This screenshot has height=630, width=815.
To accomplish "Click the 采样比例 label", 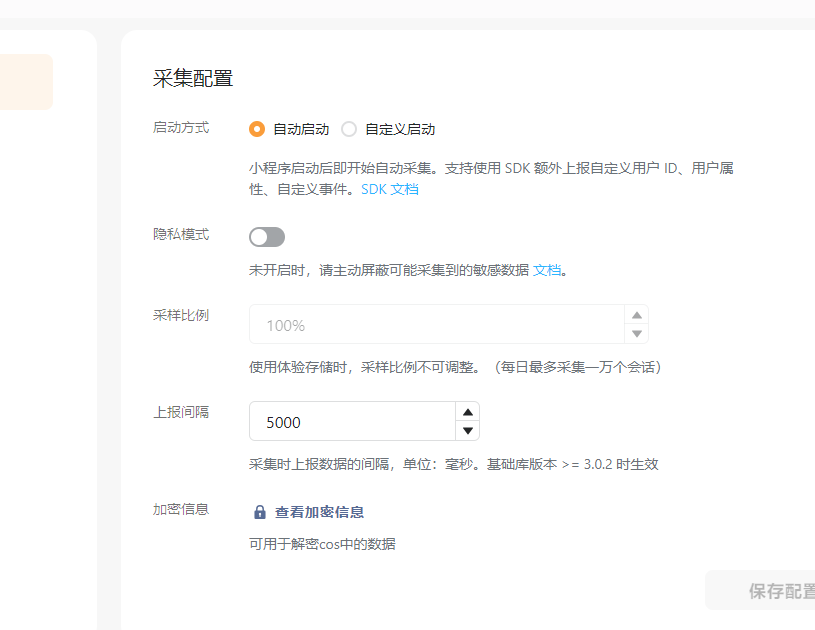I will tap(181, 316).
